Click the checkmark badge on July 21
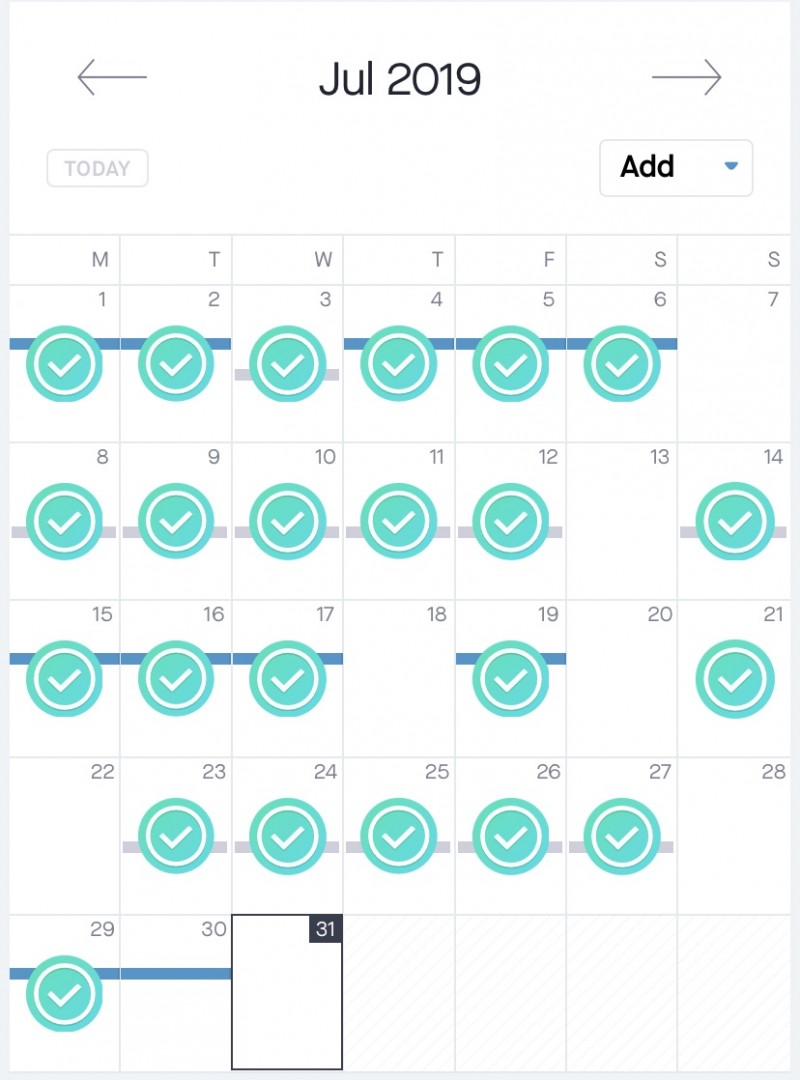 pyautogui.click(x=735, y=679)
